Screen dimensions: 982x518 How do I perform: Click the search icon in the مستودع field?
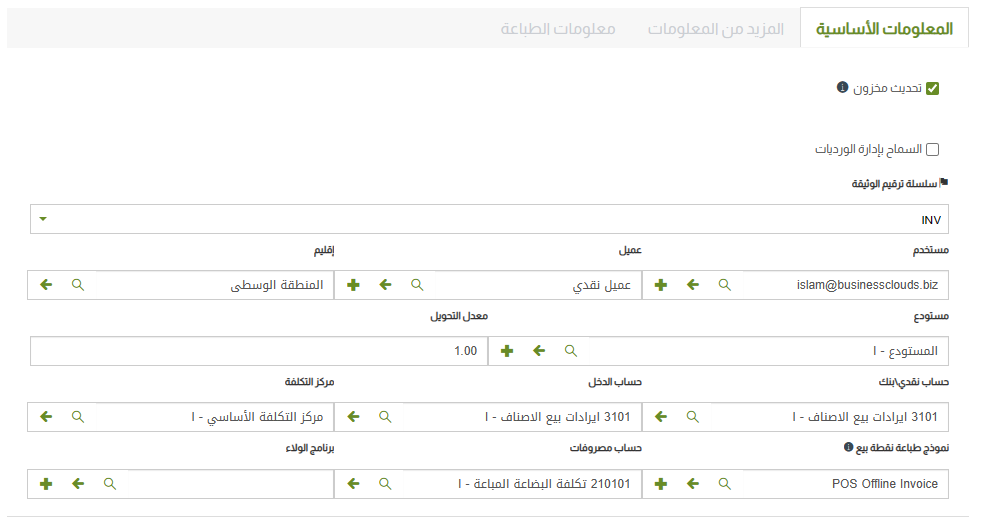(571, 351)
